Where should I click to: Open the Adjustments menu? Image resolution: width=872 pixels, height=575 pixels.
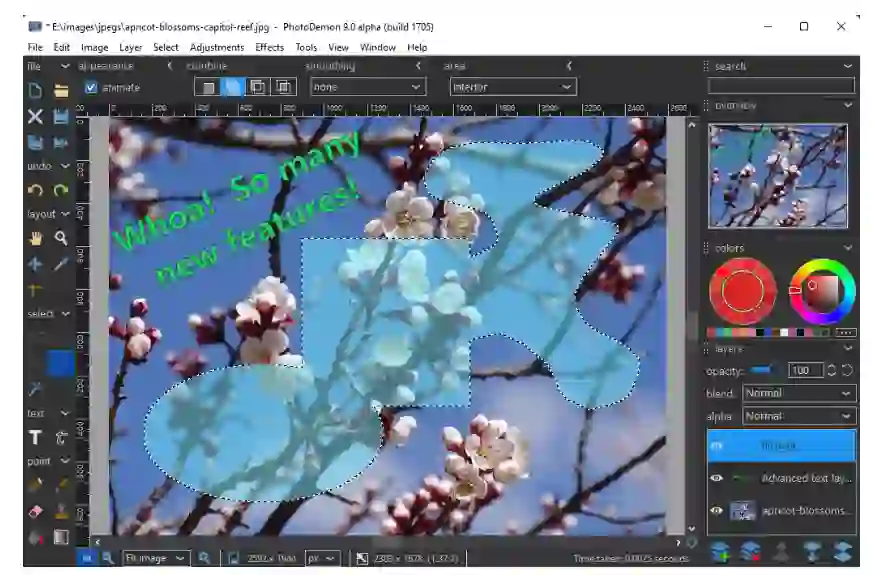click(x=217, y=47)
